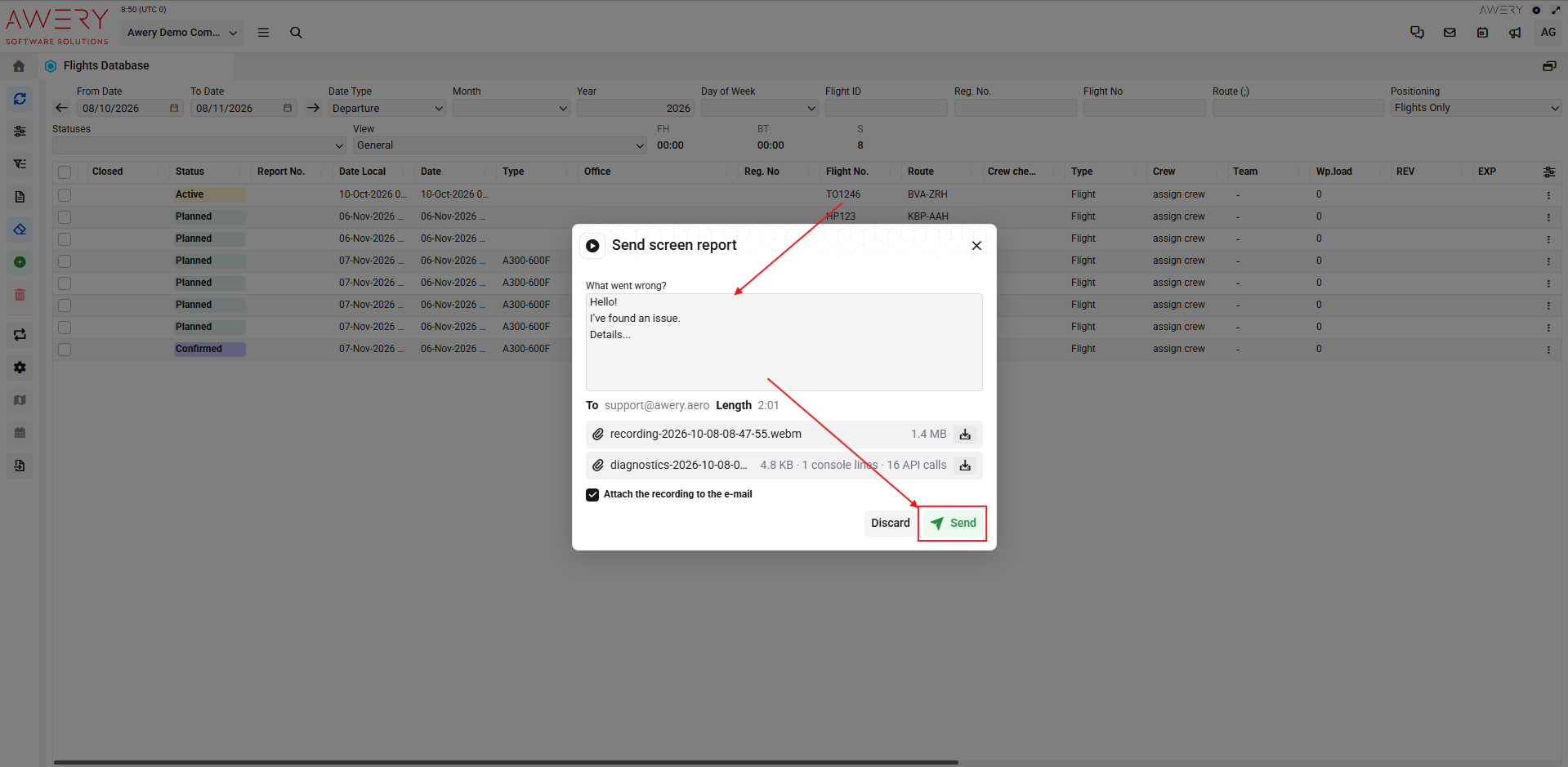Uncheck Attach the recording to the e-mail
The width and height of the screenshot is (1568, 767).
pos(592,495)
